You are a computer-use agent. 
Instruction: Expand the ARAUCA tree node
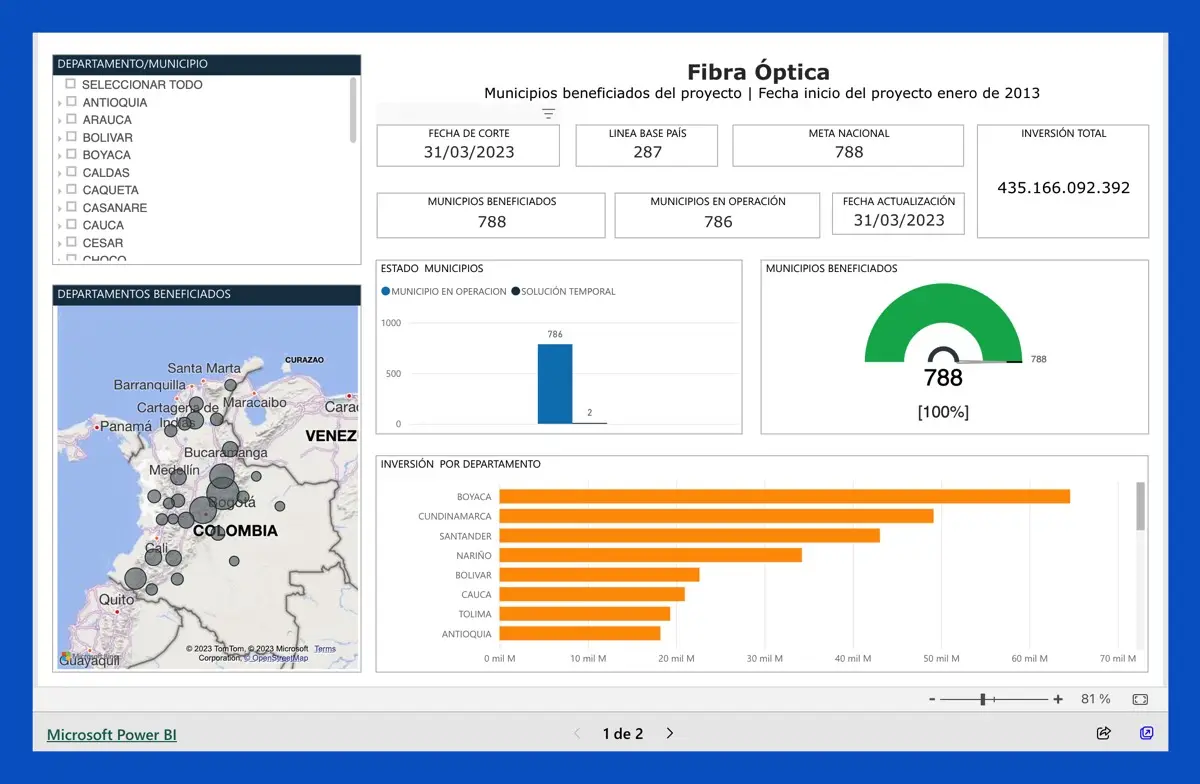[x=60, y=120]
